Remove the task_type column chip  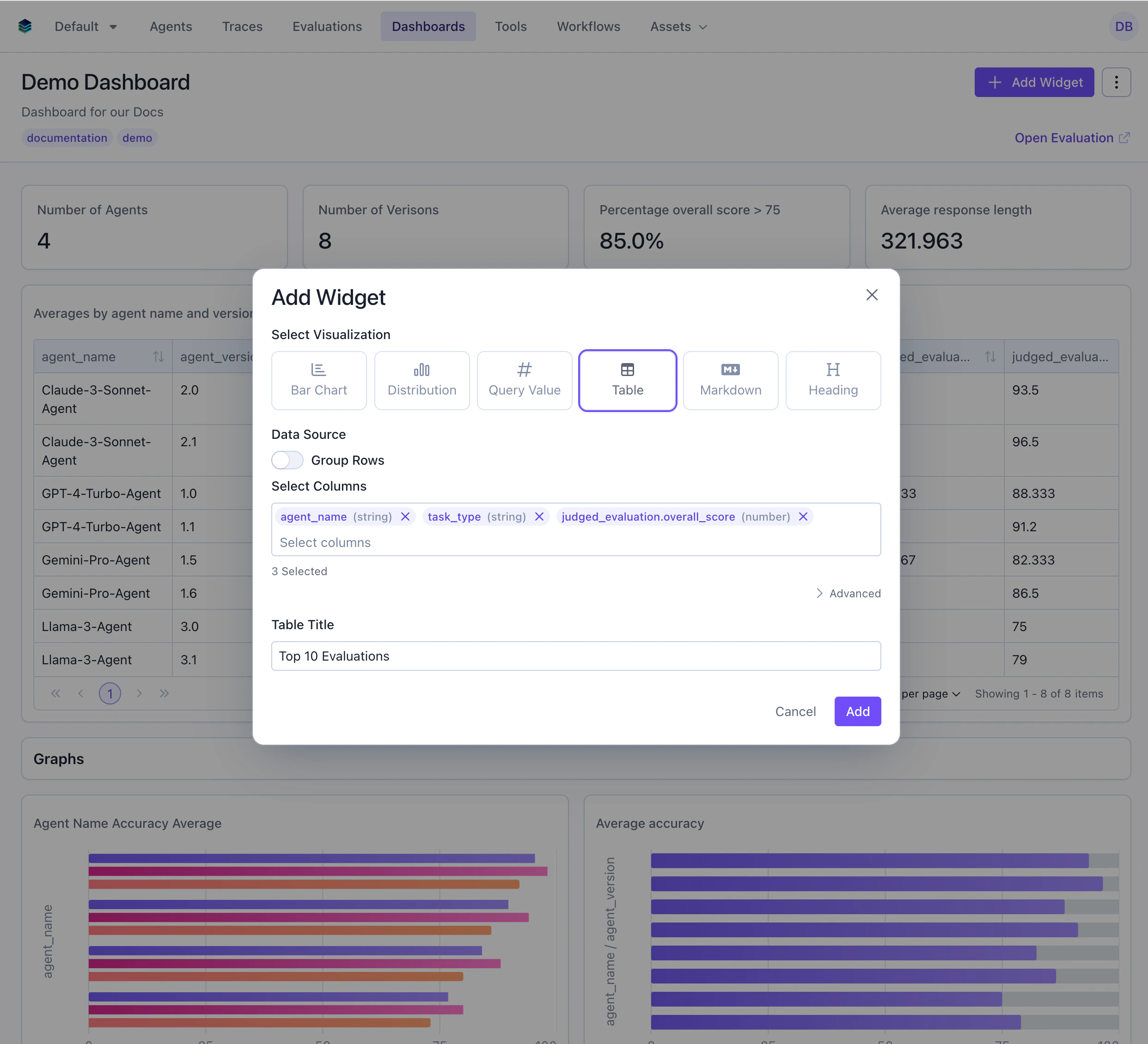pos(539,516)
